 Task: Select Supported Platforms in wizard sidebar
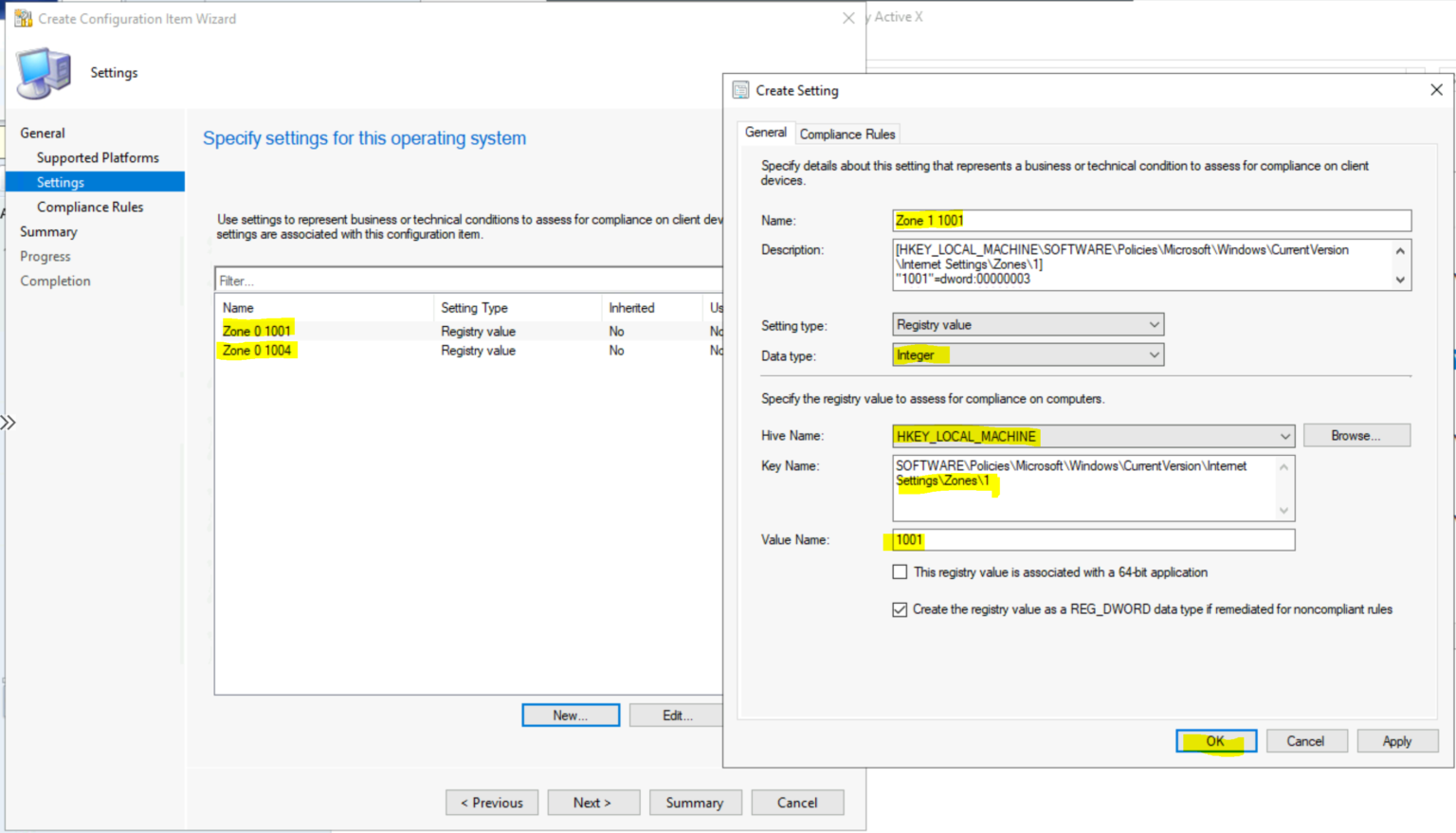(x=98, y=157)
